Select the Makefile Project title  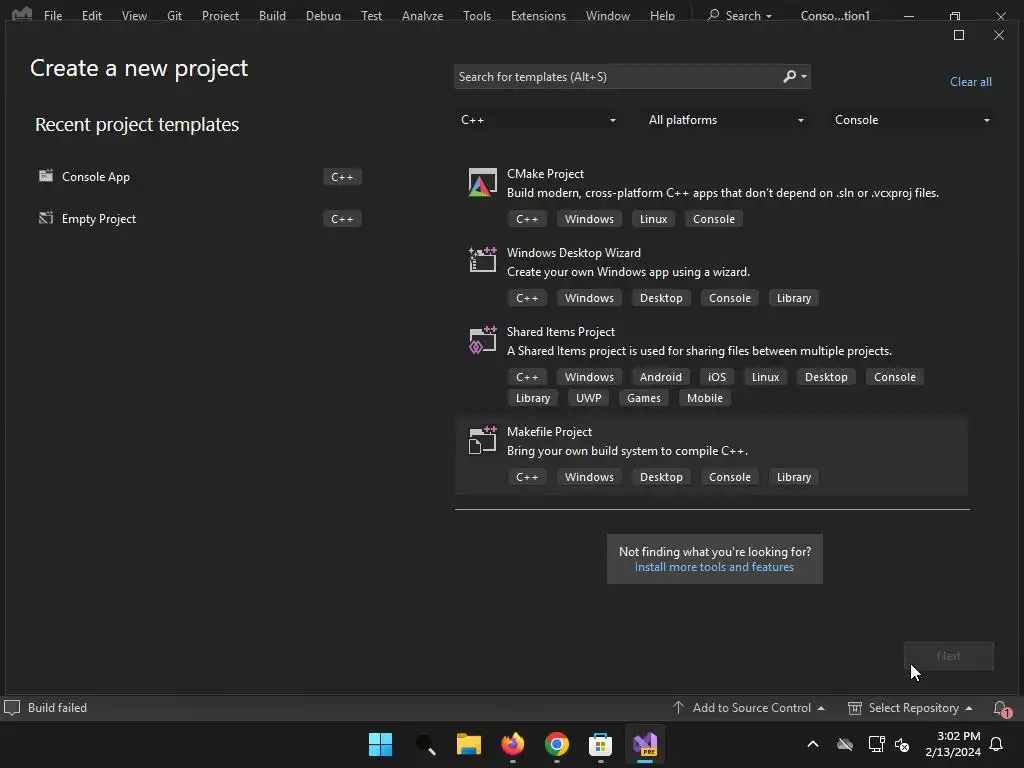549,432
